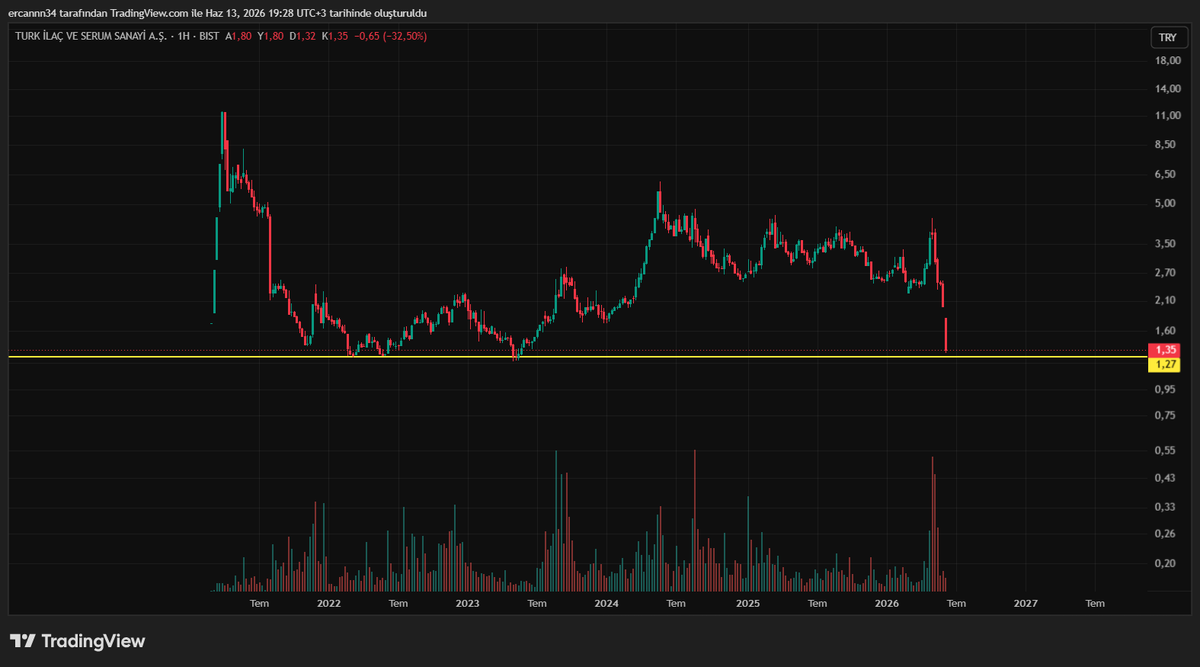The width and height of the screenshot is (1200, 667).
Task: Click the 2,70 price axis label
Action: (1166, 272)
